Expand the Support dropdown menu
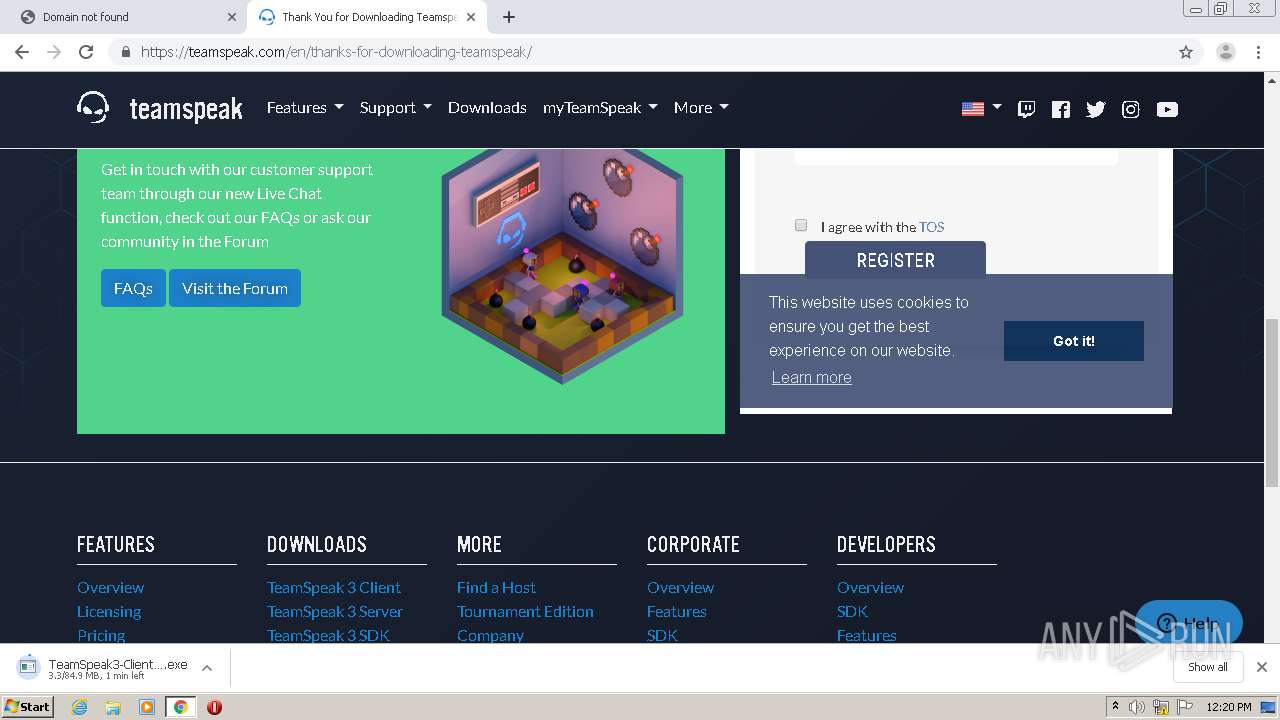The width and height of the screenshot is (1280, 720). tap(396, 107)
